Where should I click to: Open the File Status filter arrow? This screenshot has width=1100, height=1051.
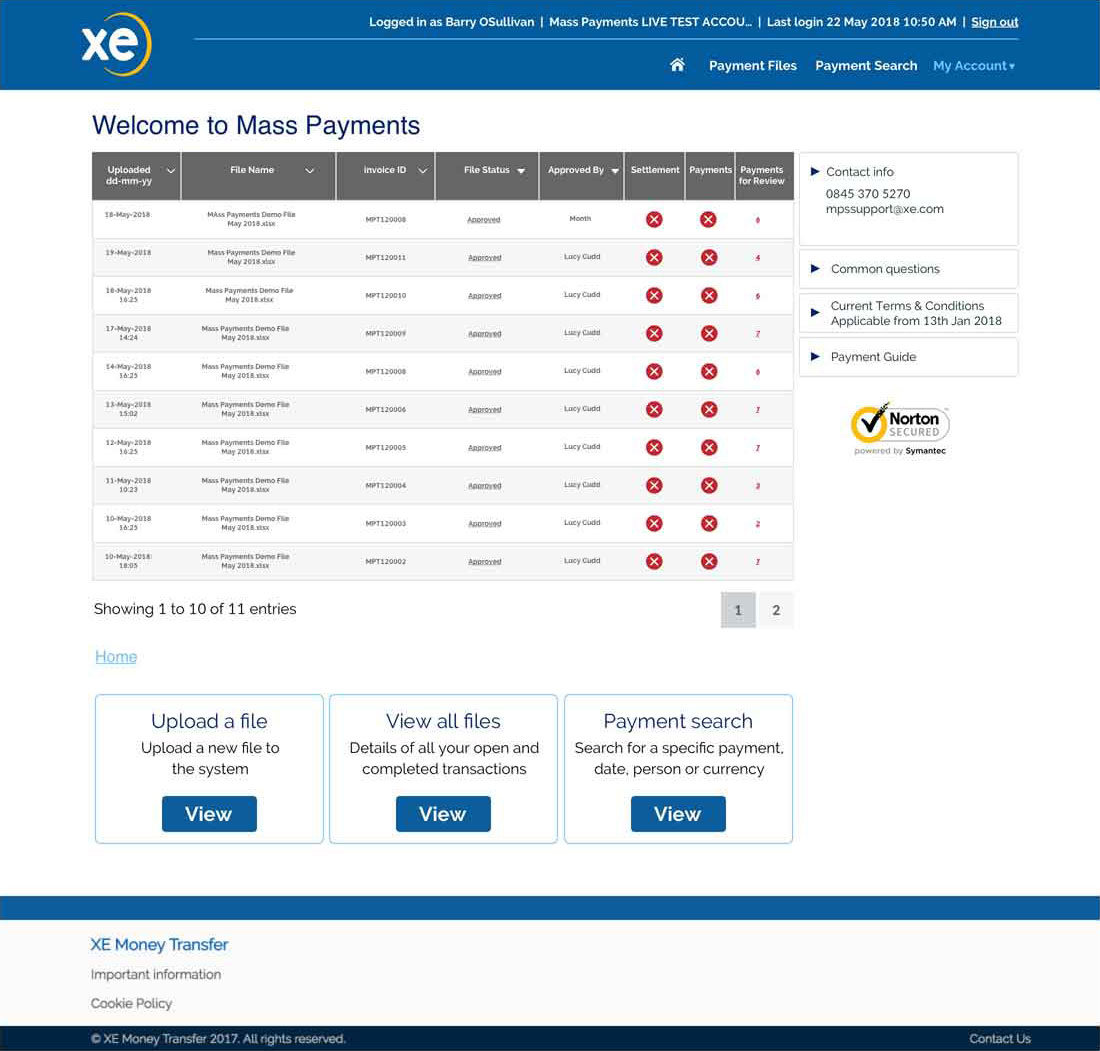(521, 171)
